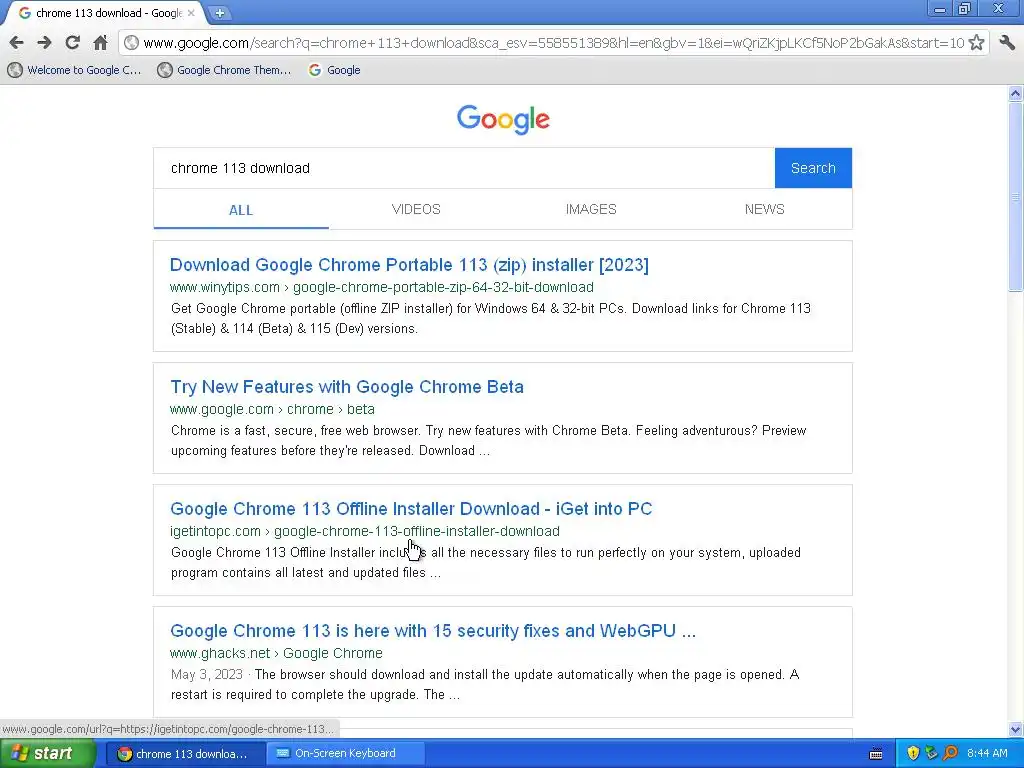Click the page scrollbar down arrow
Screen dimensions: 1024x768
point(1016,729)
